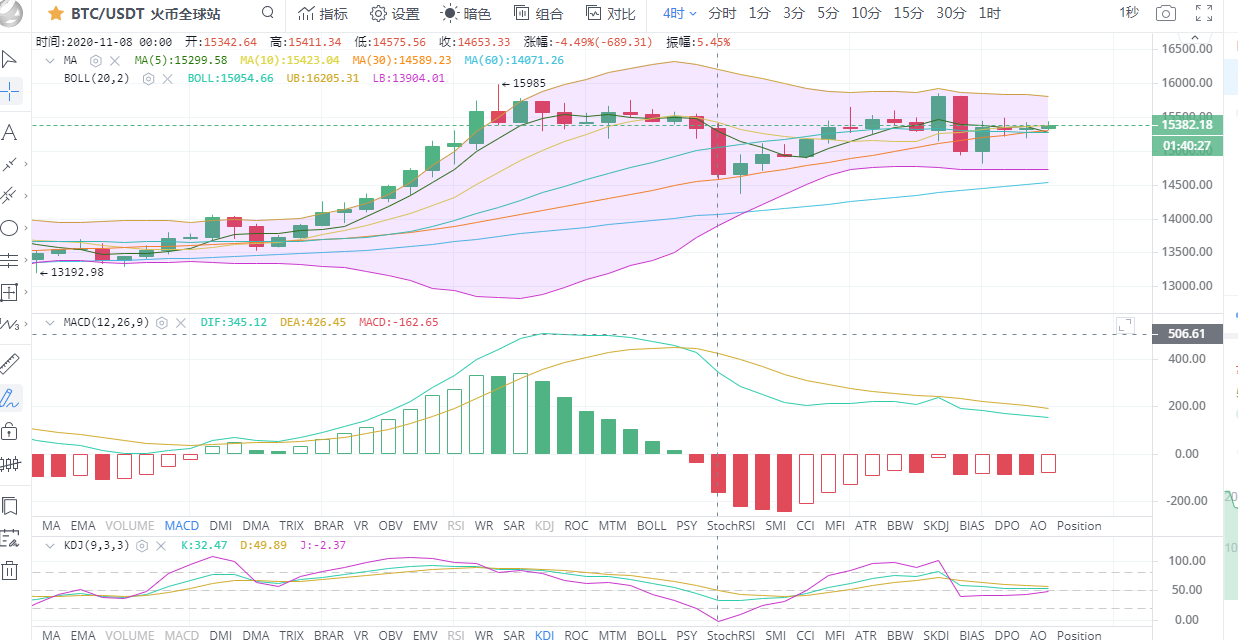Toggle KDJ in main indicator bar
This screenshot has width=1238, height=640.
pyautogui.click(x=545, y=525)
